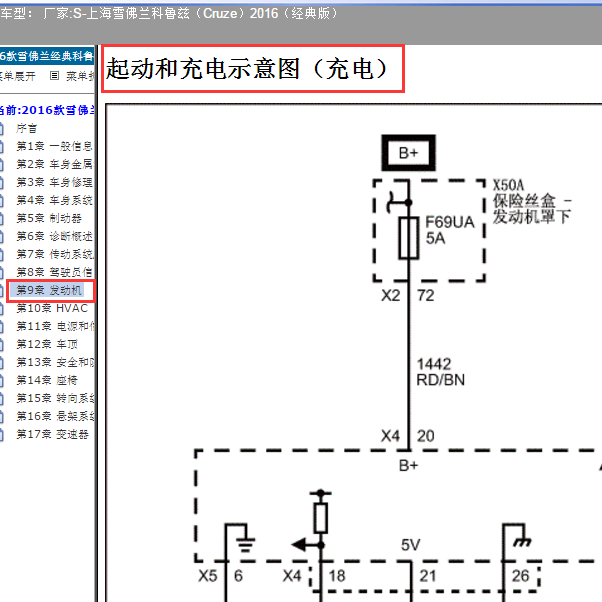Screen dimensions: 602x602
Task: Click the page icon beside 第17章
Action: tap(2, 435)
